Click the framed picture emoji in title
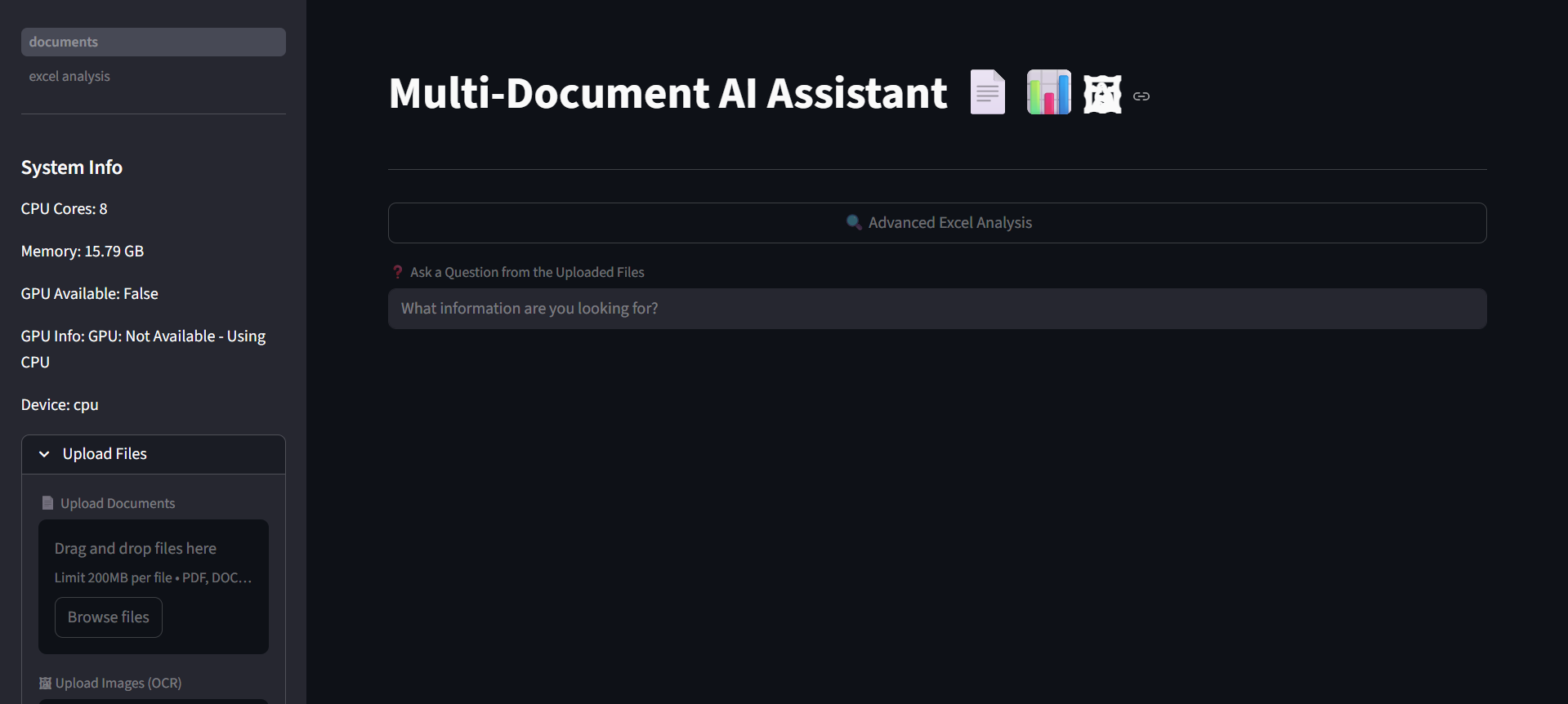Viewport: 1568px width, 704px height. (x=1102, y=95)
